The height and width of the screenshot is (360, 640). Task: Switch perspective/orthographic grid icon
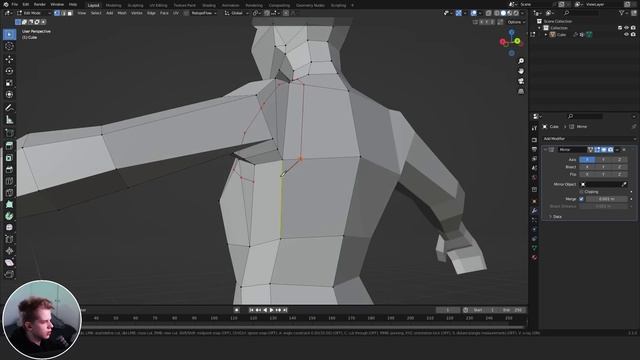521,91
